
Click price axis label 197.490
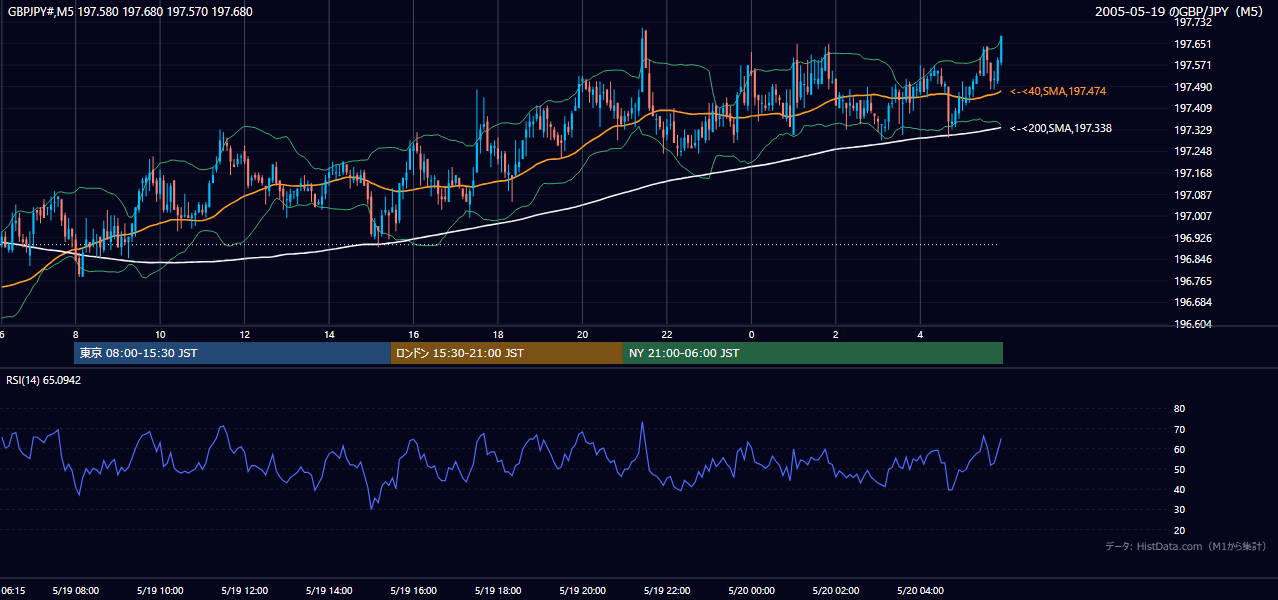[1193, 87]
